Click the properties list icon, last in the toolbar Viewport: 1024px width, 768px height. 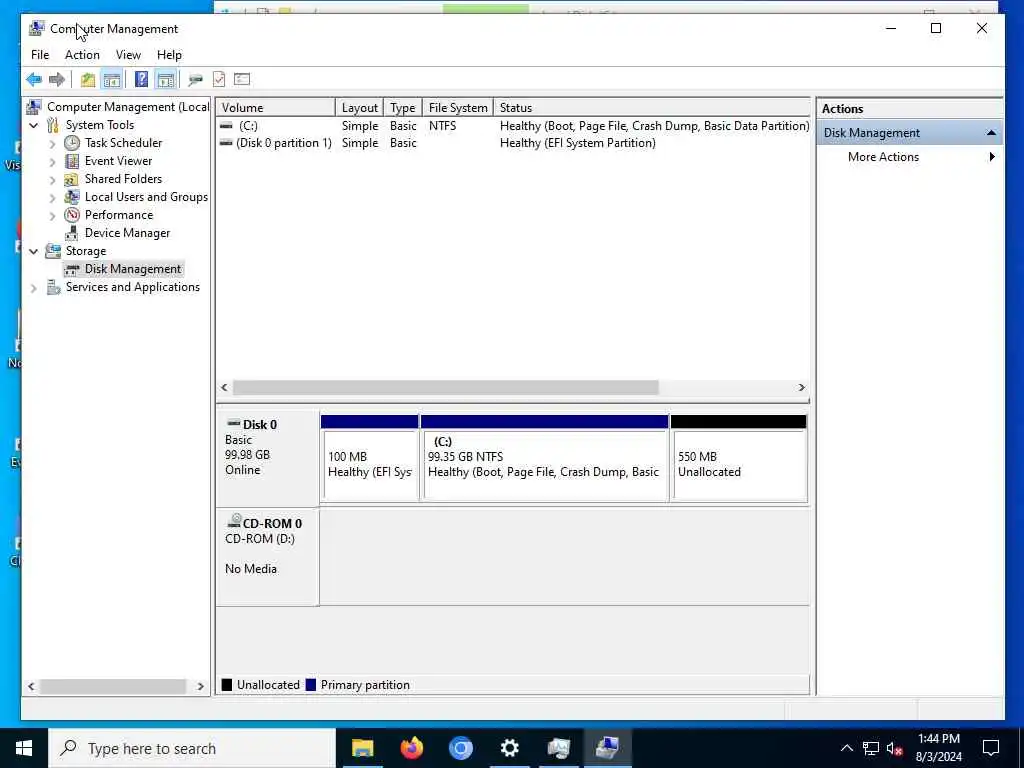pyautogui.click(x=242, y=80)
